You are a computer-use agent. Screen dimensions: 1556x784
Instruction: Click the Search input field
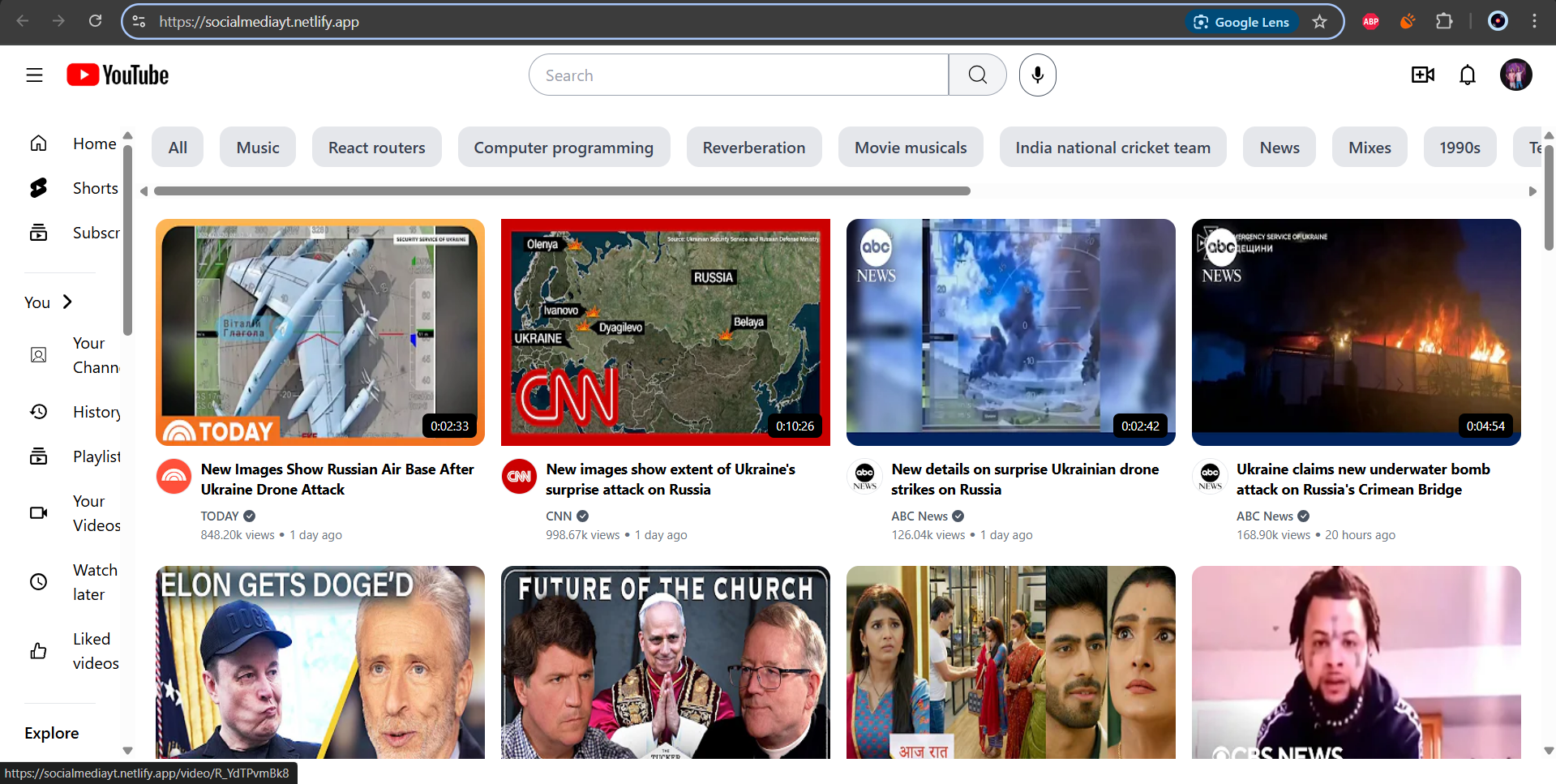[x=738, y=75]
